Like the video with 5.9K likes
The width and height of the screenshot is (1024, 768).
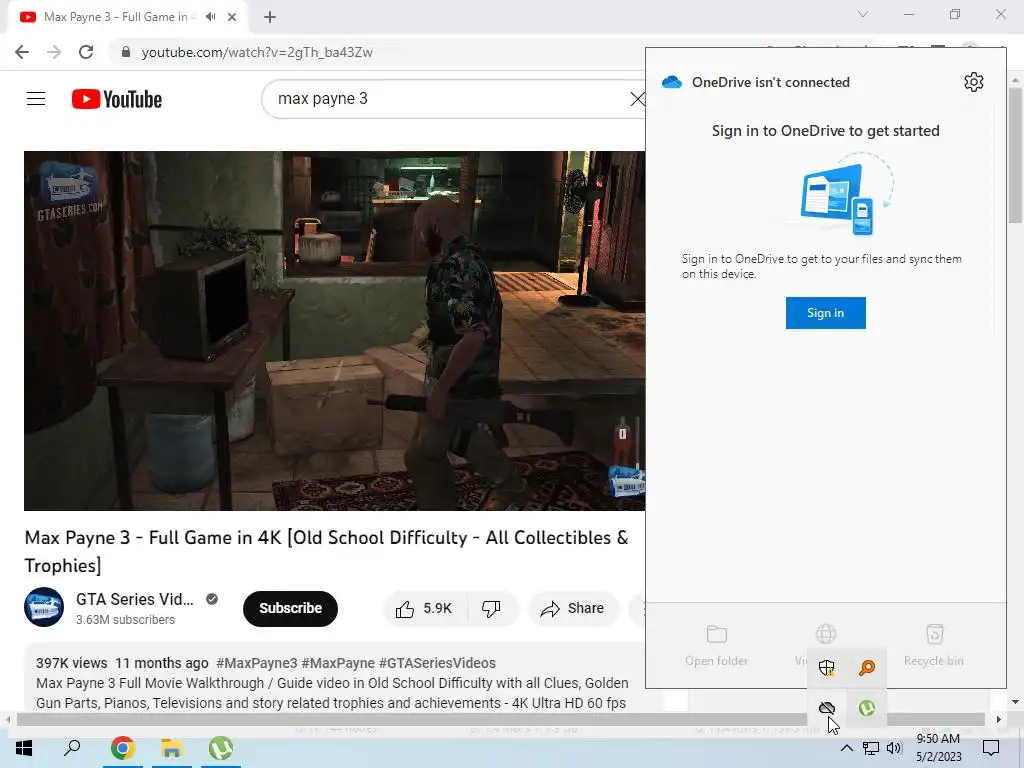[x=423, y=609]
